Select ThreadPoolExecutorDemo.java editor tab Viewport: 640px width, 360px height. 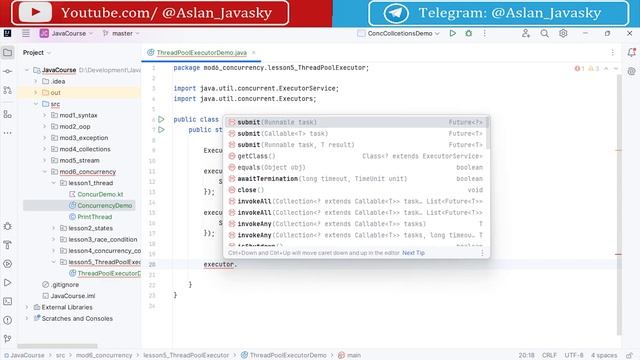tap(202, 53)
